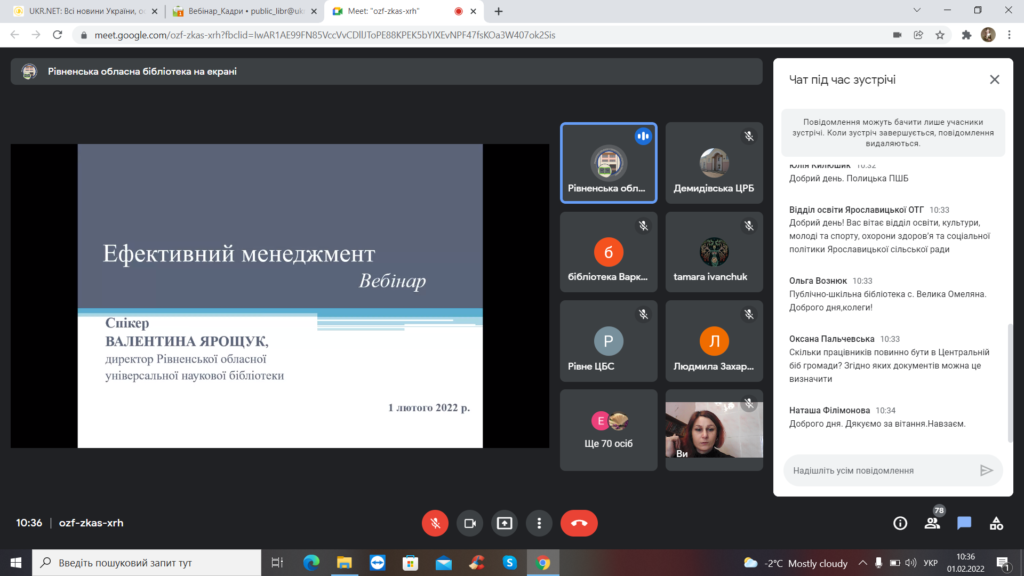Open the activities icon
The width and height of the screenshot is (1024, 576).
click(x=996, y=522)
